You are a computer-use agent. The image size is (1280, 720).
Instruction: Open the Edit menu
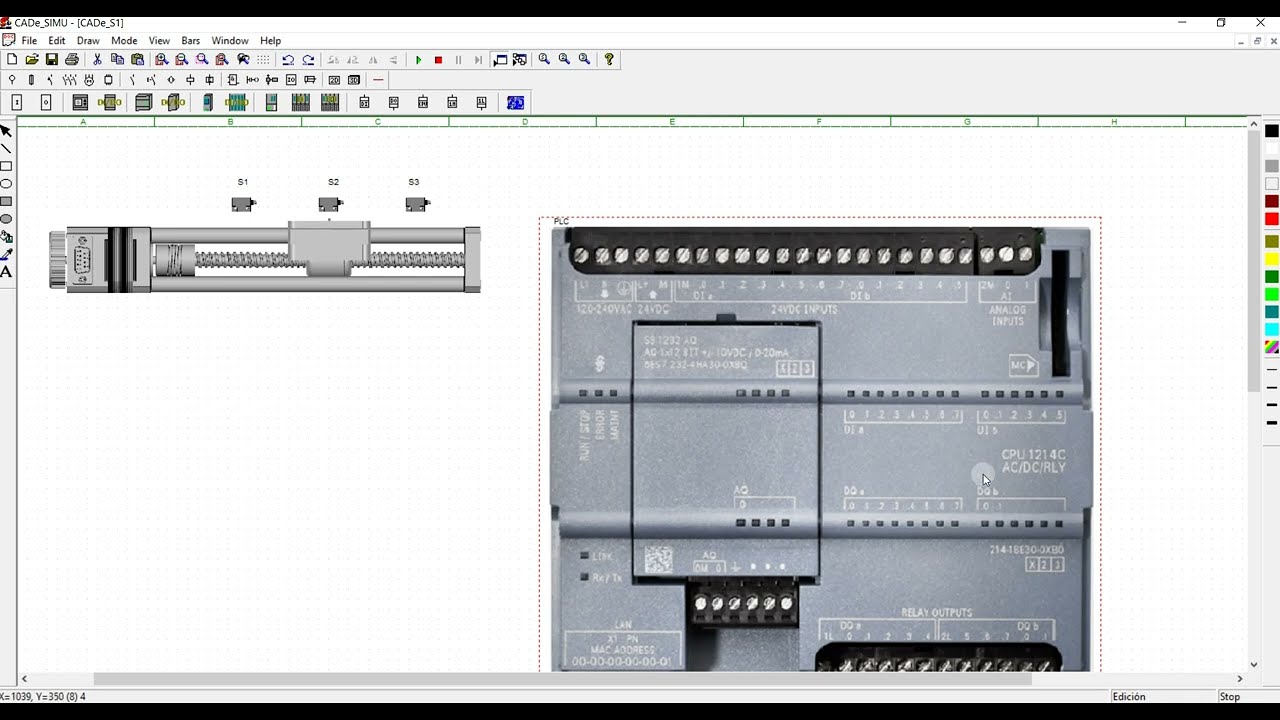click(x=57, y=41)
